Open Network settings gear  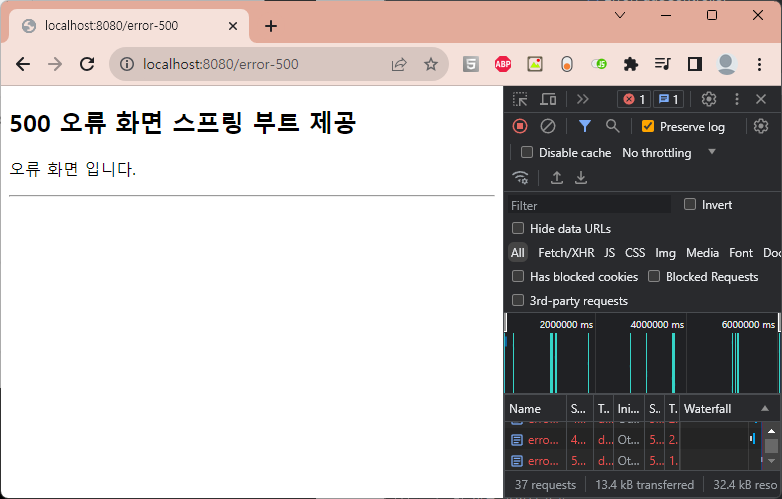tap(761, 127)
